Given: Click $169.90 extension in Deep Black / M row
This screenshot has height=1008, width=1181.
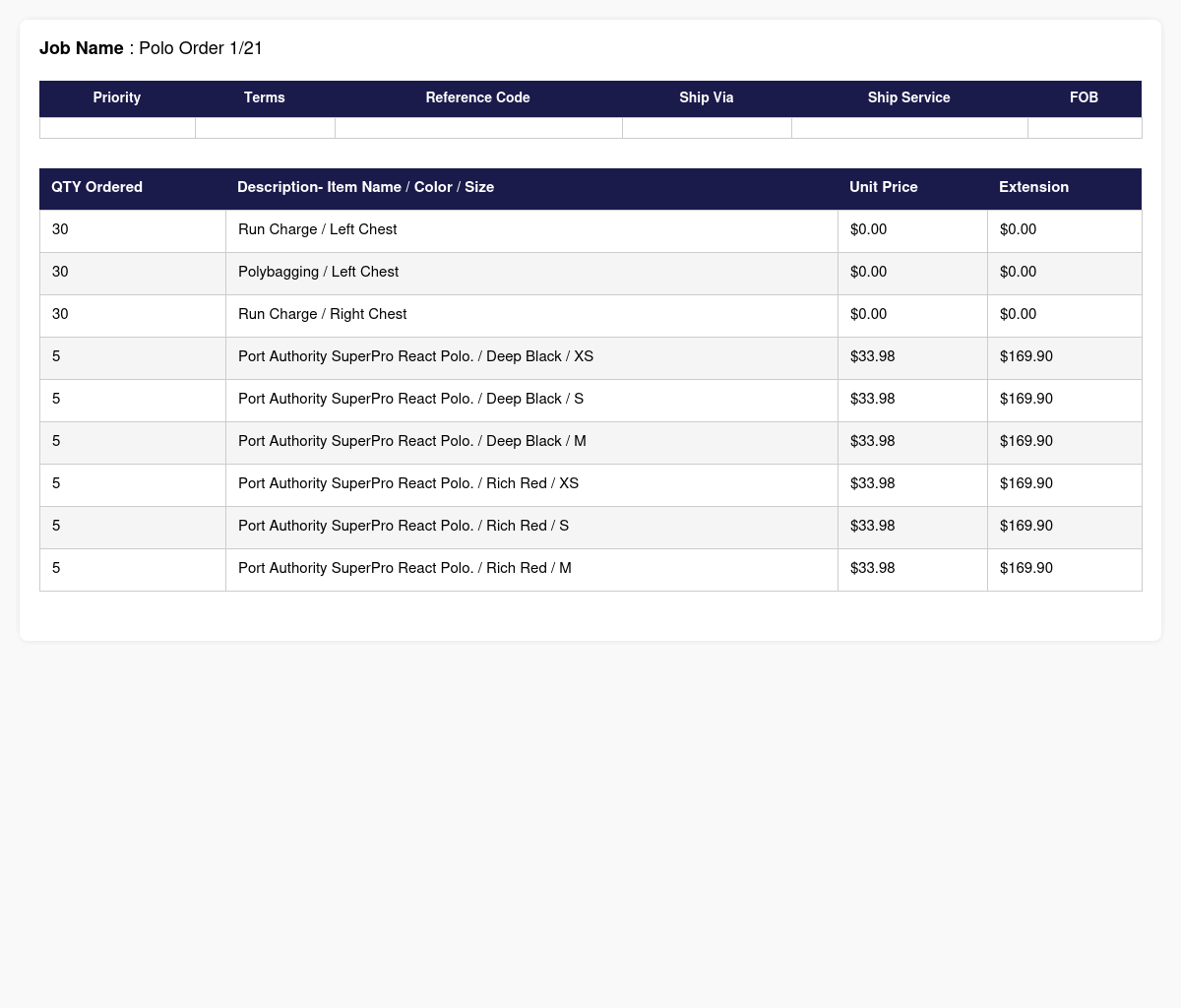Looking at the screenshot, I should [x=1026, y=441].
